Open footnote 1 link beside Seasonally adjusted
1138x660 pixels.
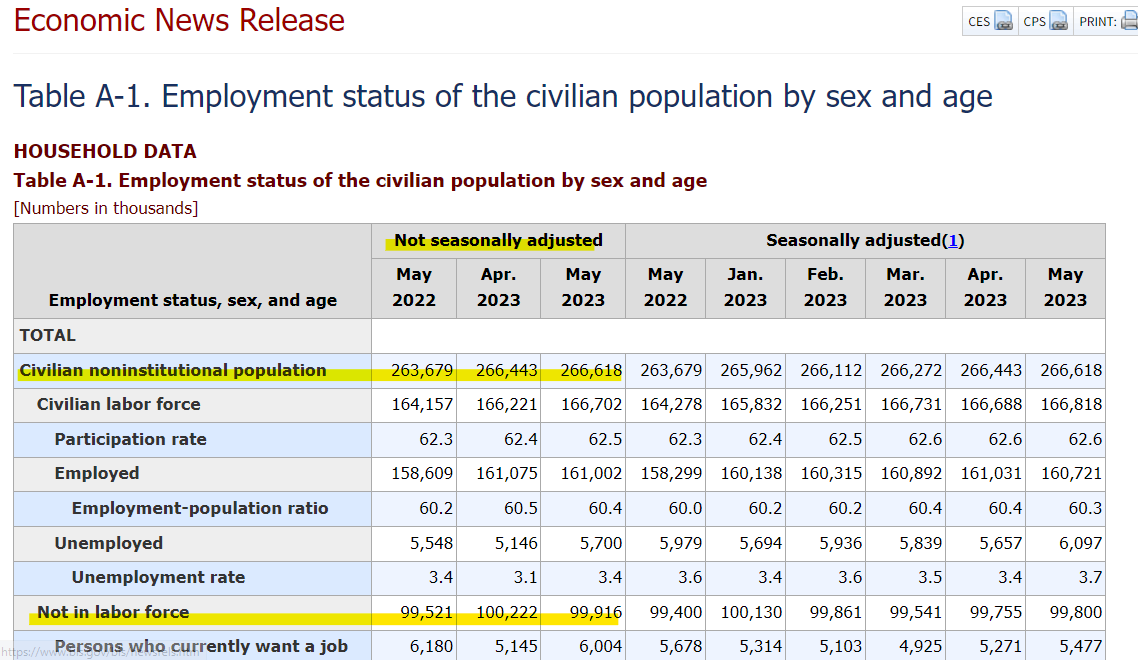953,240
